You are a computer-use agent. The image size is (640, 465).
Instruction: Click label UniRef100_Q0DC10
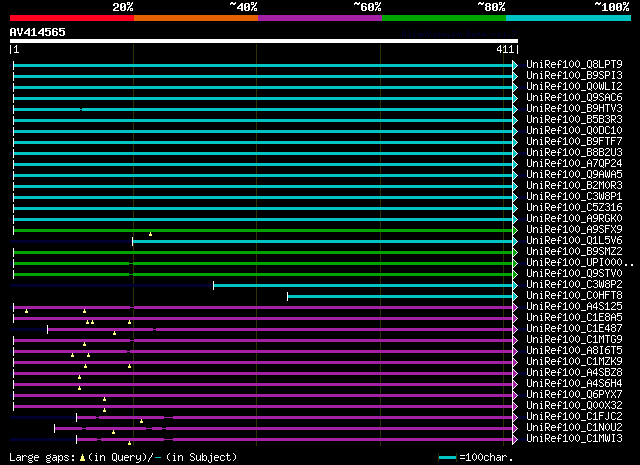(x=574, y=131)
